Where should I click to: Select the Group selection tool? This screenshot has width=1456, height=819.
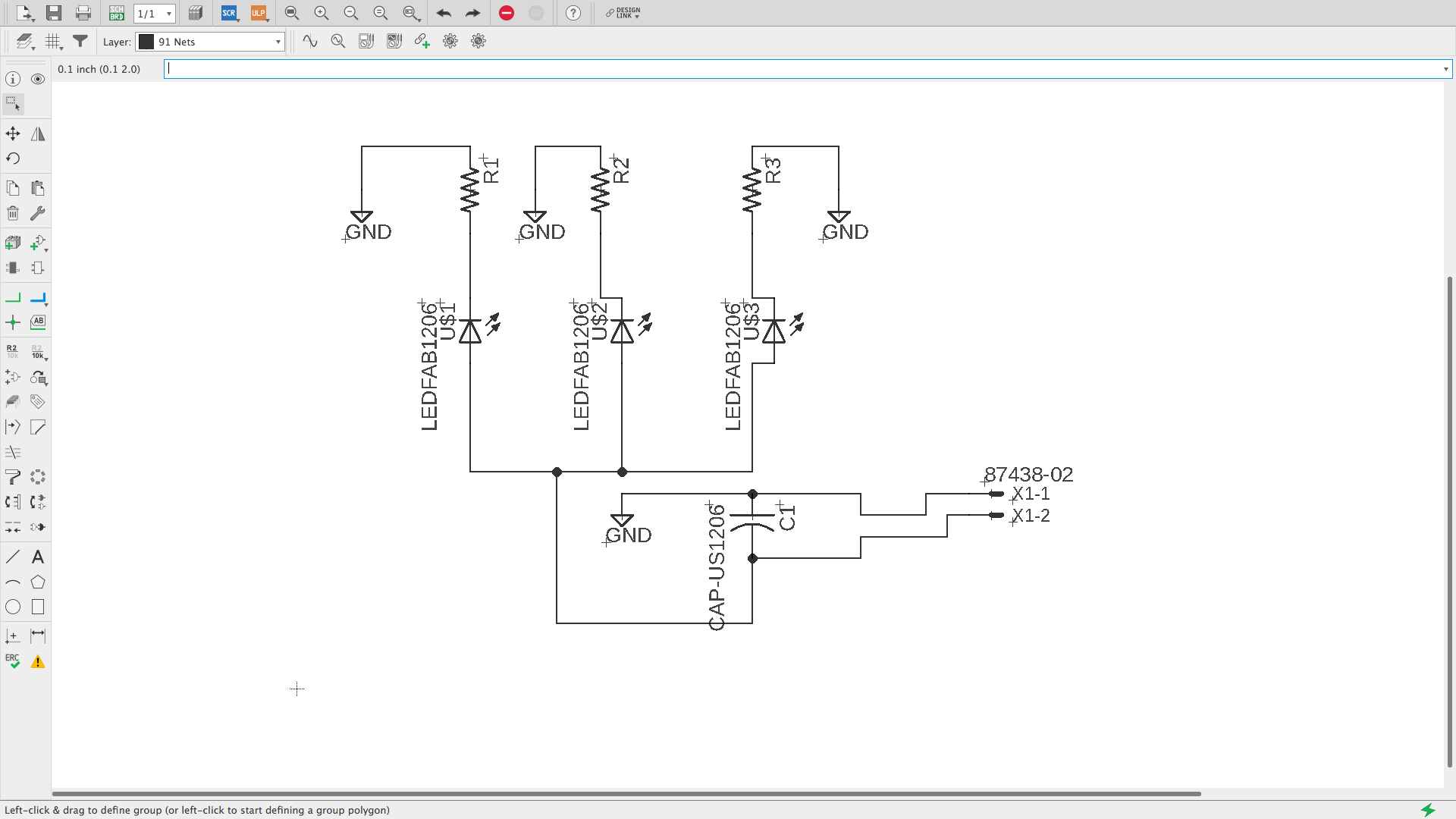[x=13, y=104]
